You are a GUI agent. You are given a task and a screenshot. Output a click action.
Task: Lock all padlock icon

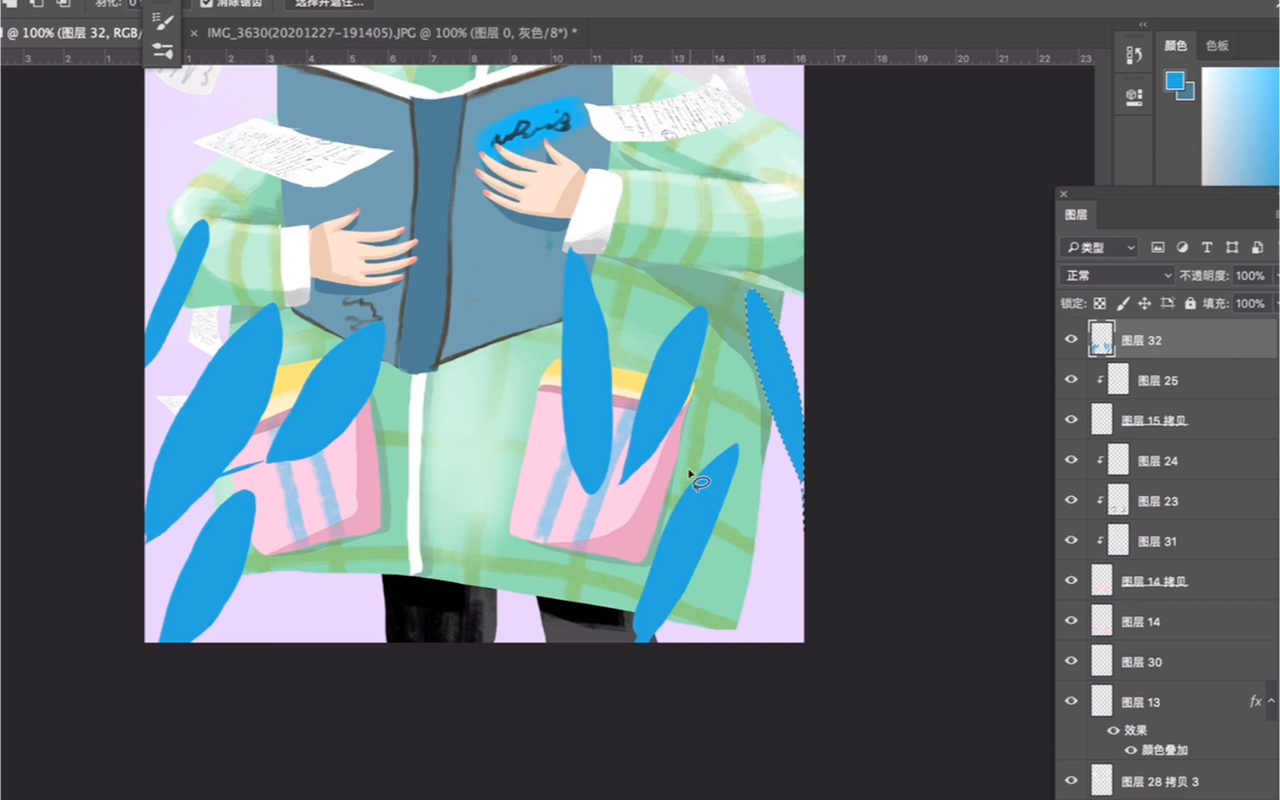pos(1190,303)
